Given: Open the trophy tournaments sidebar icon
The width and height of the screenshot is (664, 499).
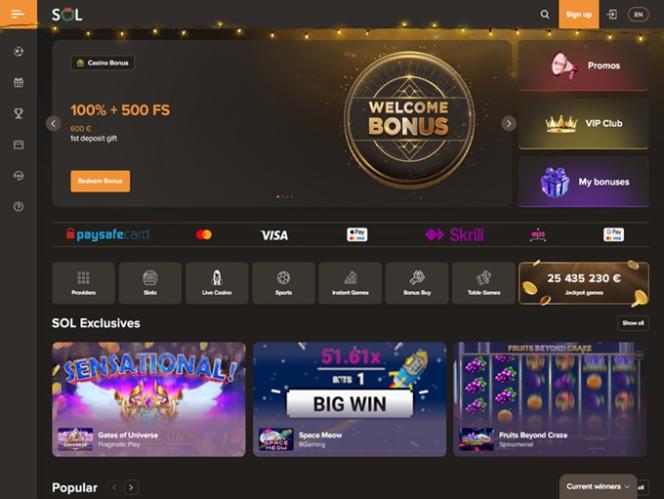Looking at the screenshot, I should (x=18, y=113).
